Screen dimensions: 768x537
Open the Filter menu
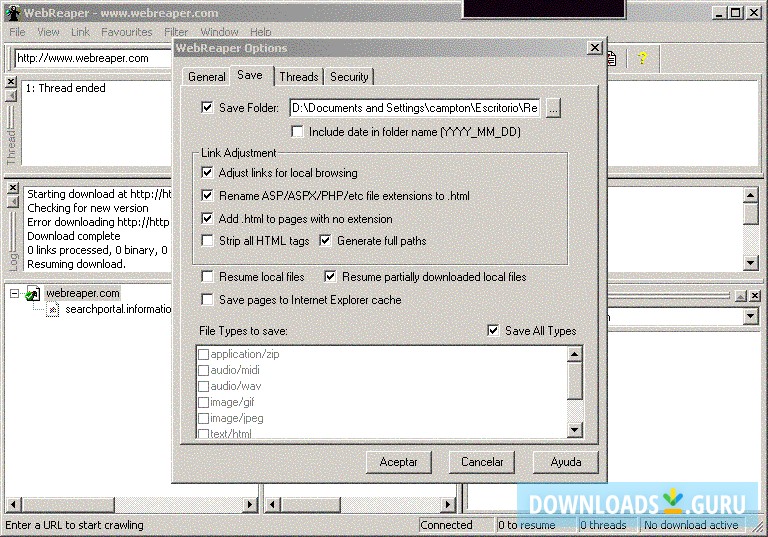pyautogui.click(x=176, y=32)
